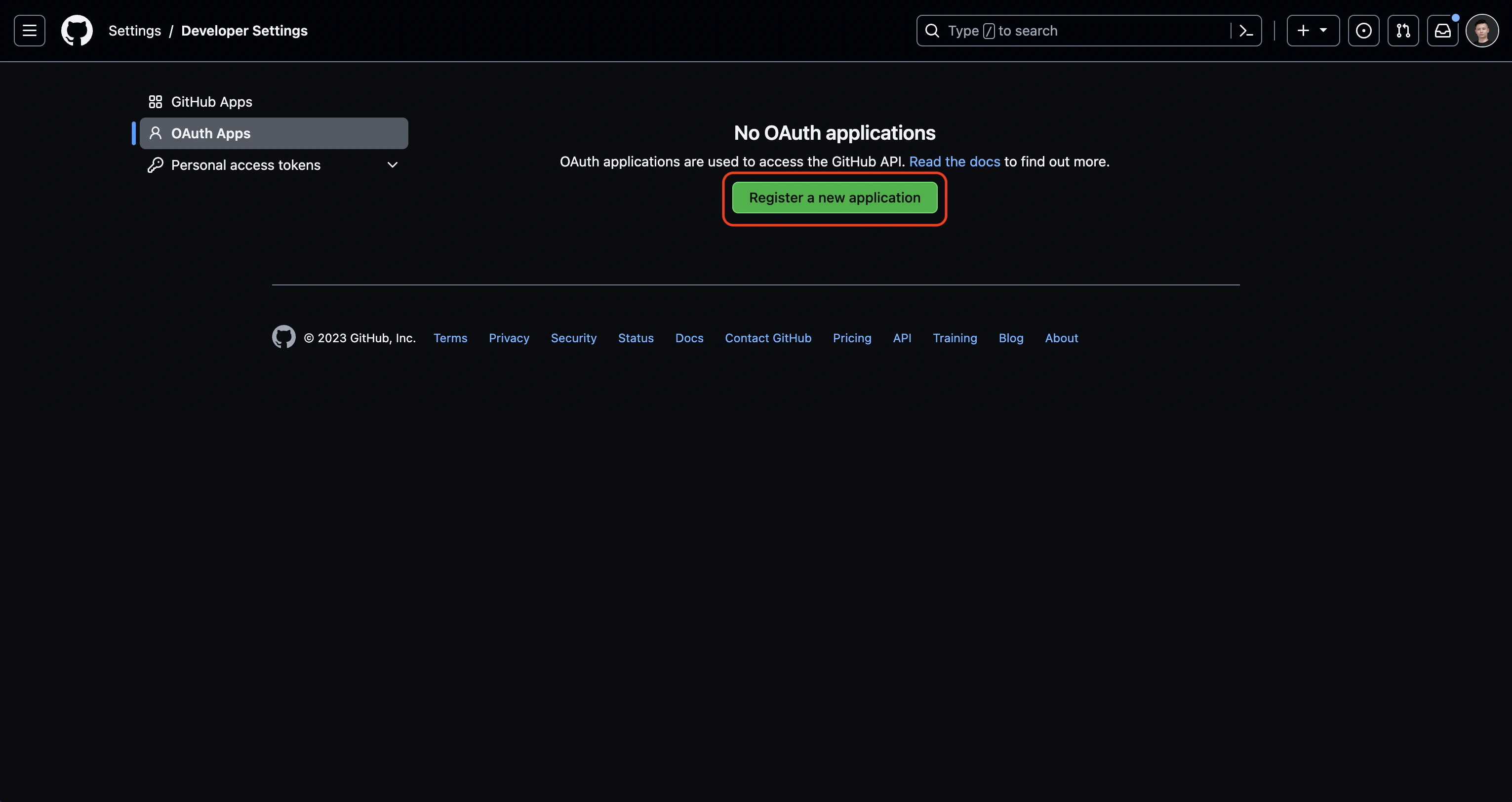1512x802 pixels.
Task: Click Contact GitHub in footer
Action: tap(768, 338)
